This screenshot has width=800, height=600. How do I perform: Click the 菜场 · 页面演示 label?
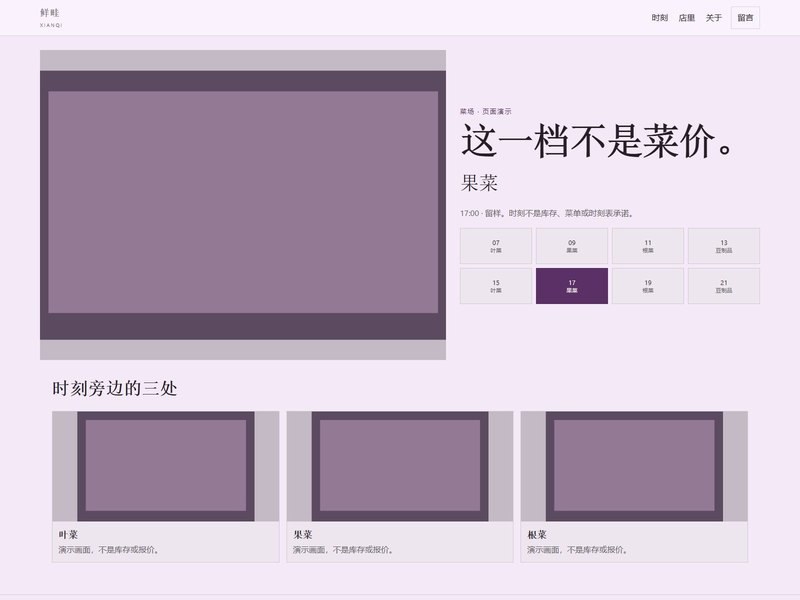click(x=486, y=111)
